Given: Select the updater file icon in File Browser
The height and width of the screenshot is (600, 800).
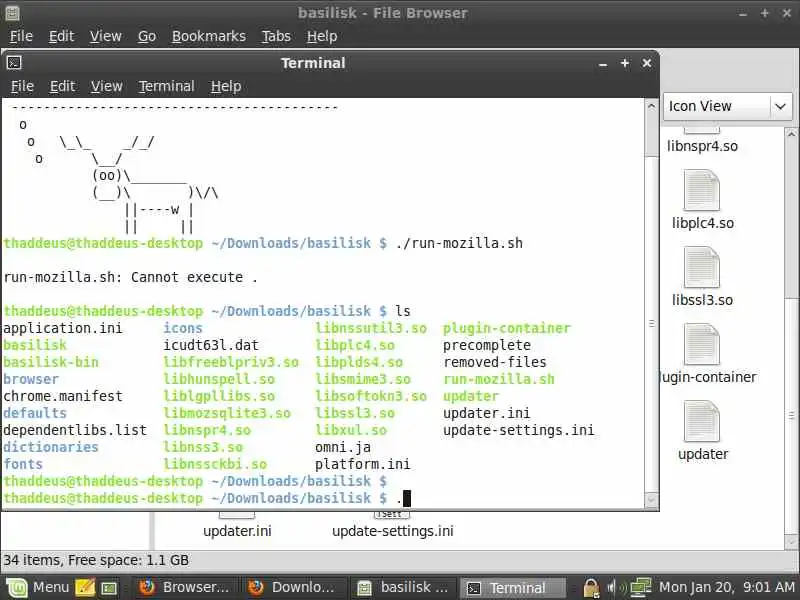Looking at the screenshot, I should (702, 421).
